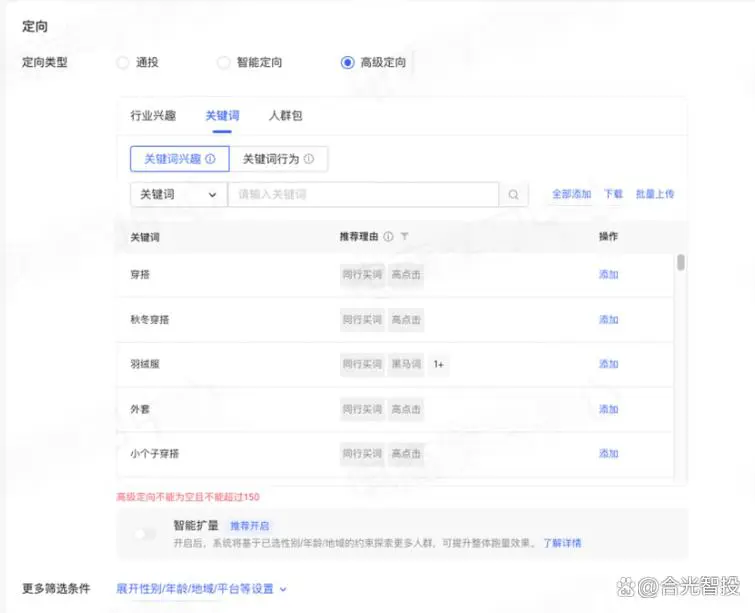Click the keyword search magnifier icon

tap(514, 195)
